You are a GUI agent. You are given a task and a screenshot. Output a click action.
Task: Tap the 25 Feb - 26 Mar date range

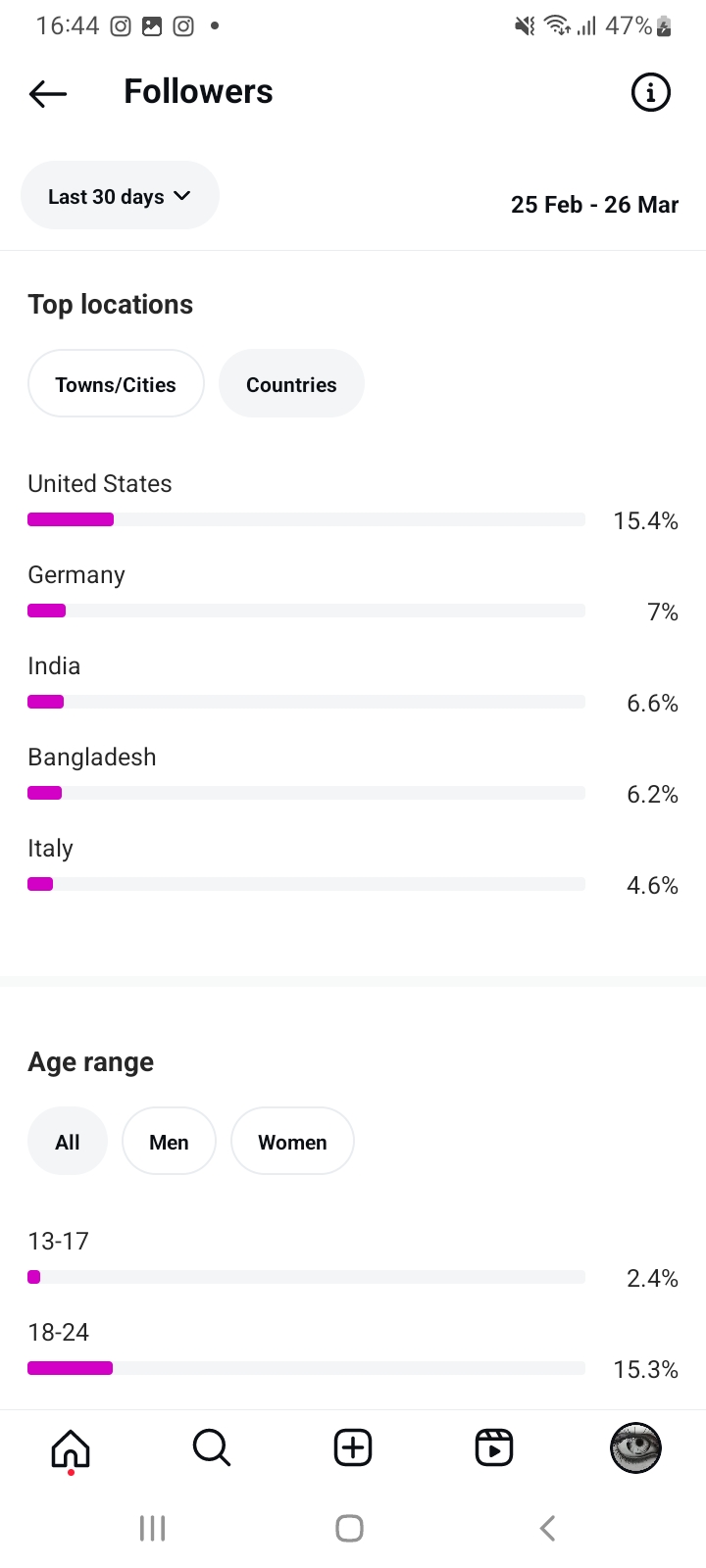[594, 205]
